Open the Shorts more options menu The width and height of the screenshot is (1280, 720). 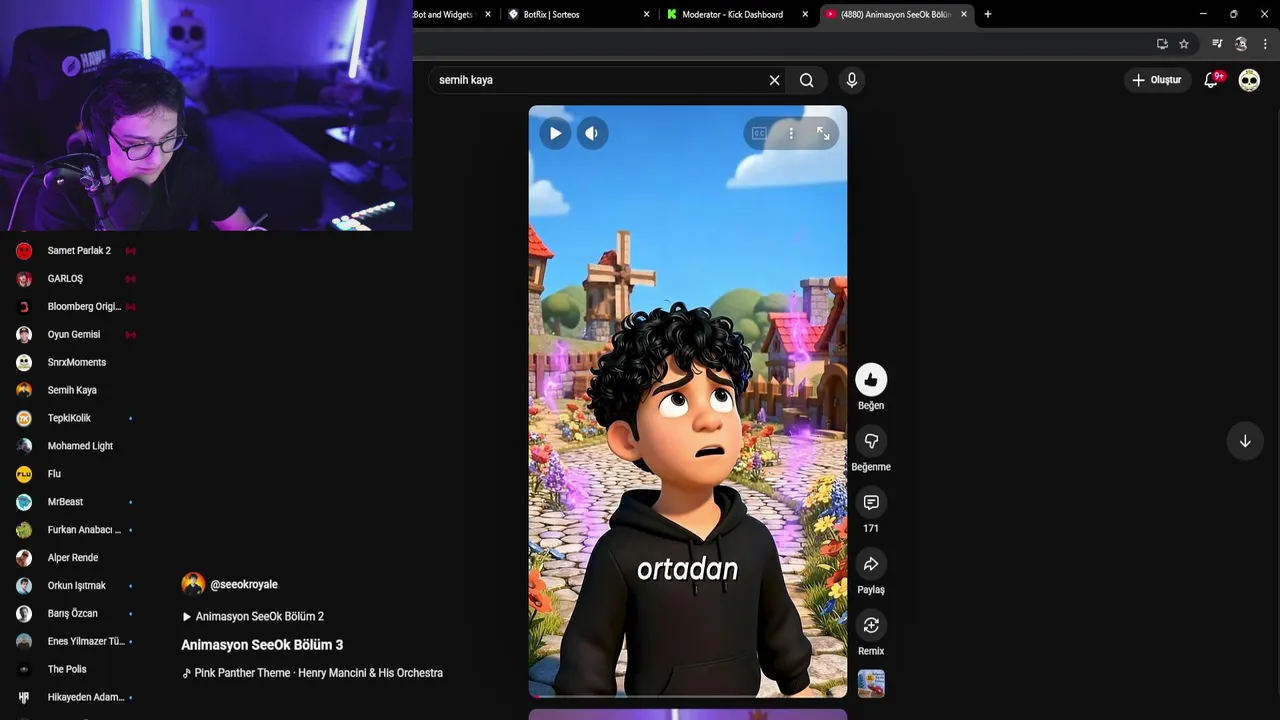click(791, 133)
